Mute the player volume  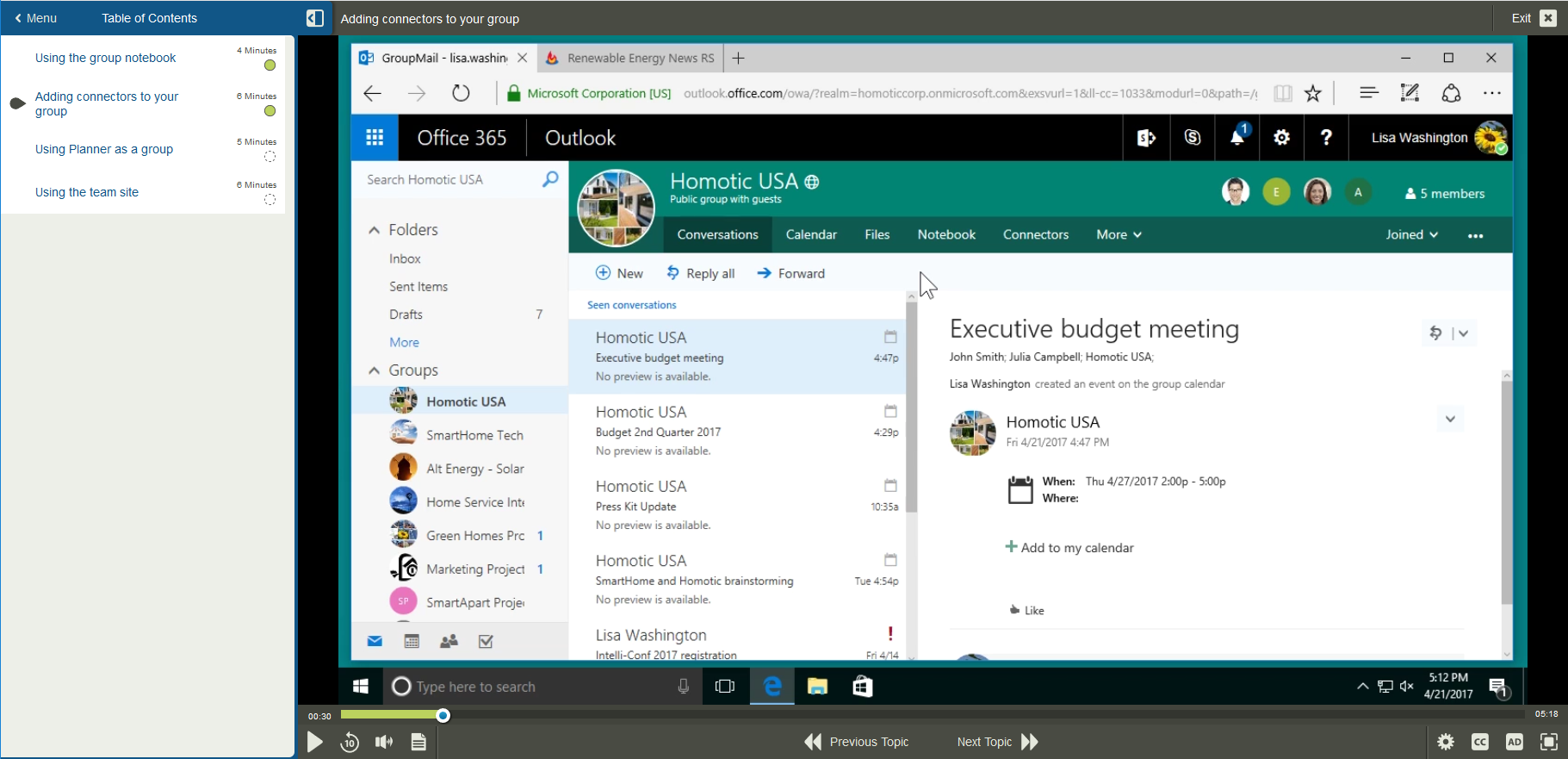[x=384, y=742]
